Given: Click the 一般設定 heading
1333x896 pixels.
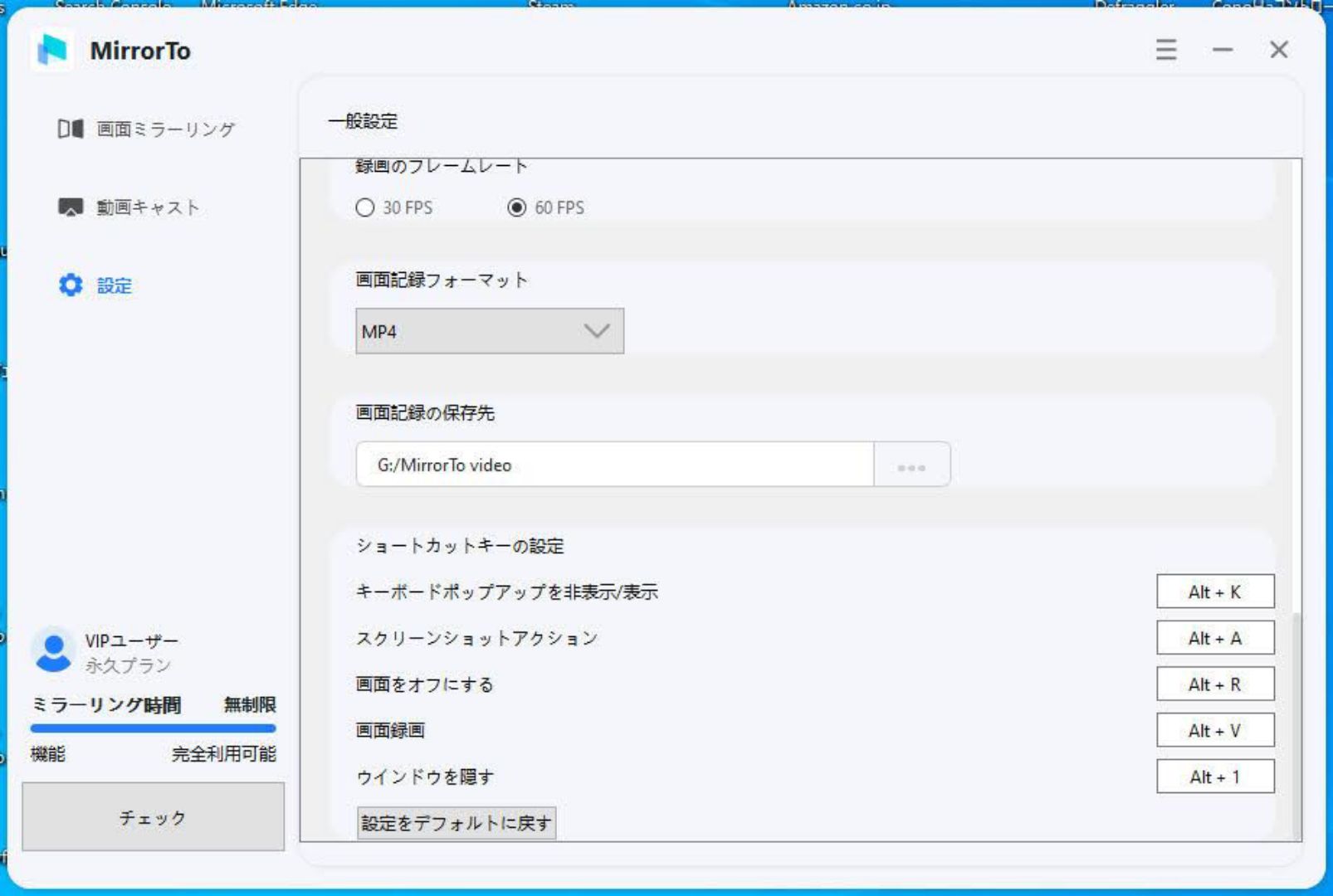Looking at the screenshot, I should click(363, 121).
